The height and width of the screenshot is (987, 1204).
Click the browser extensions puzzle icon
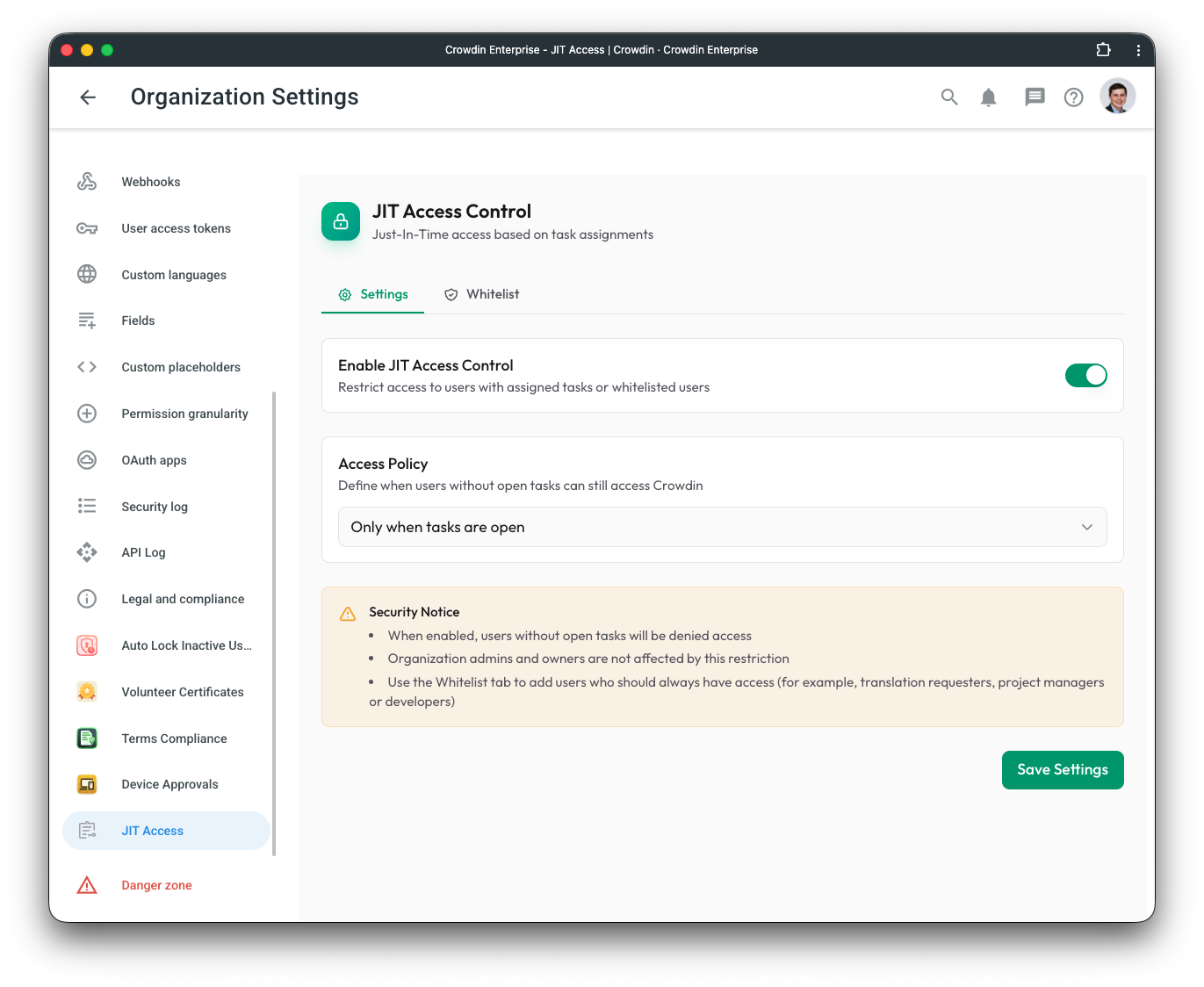pyautogui.click(x=1104, y=50)
